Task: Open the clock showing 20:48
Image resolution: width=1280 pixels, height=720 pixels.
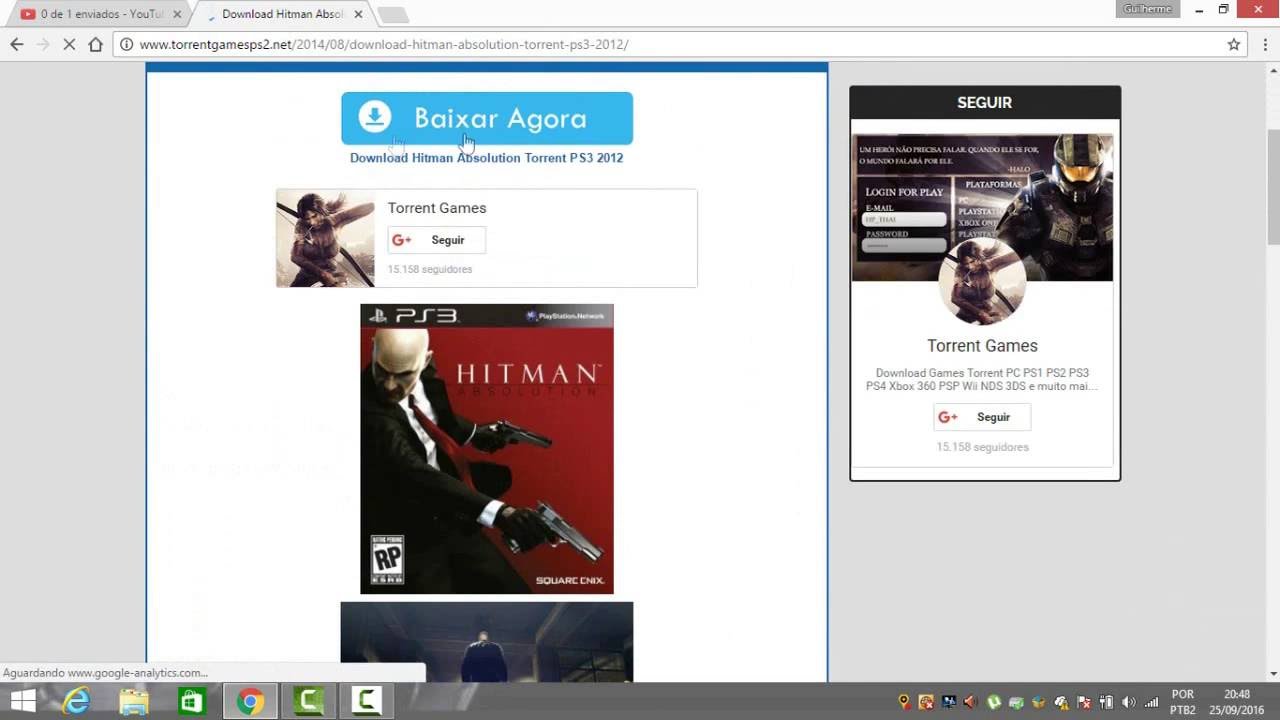Action: [1237, 702]
